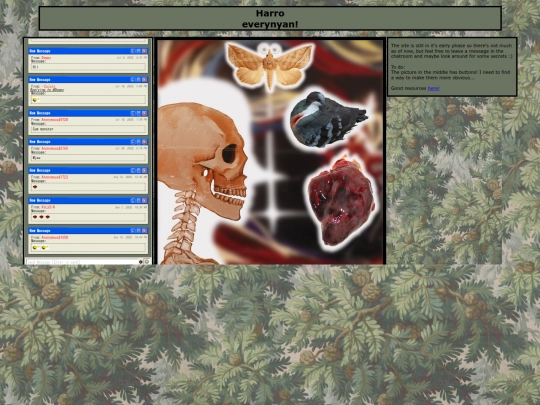Click reply icon on "Gym monster" message
This screenshot has width=540, height=405.
[x=133, y=113]
